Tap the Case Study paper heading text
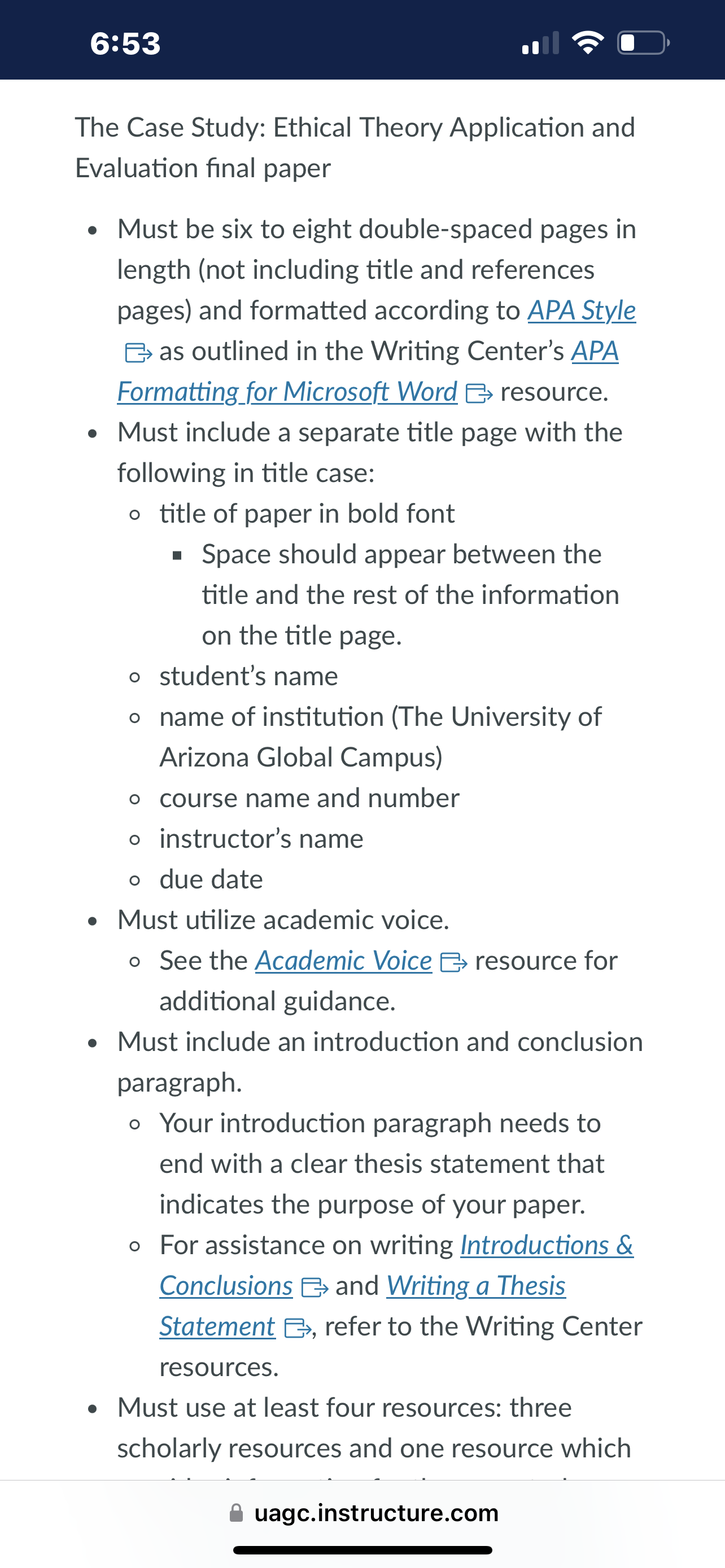Viewport: 725px width, 1568px height. [x=355, y=148]
